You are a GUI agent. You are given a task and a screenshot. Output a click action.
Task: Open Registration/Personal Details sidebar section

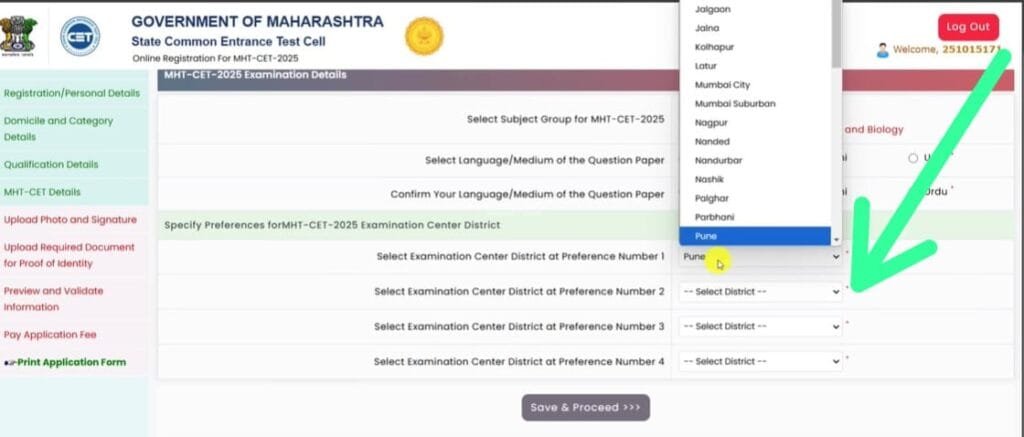pyautogui.click(x=72, y=93)
